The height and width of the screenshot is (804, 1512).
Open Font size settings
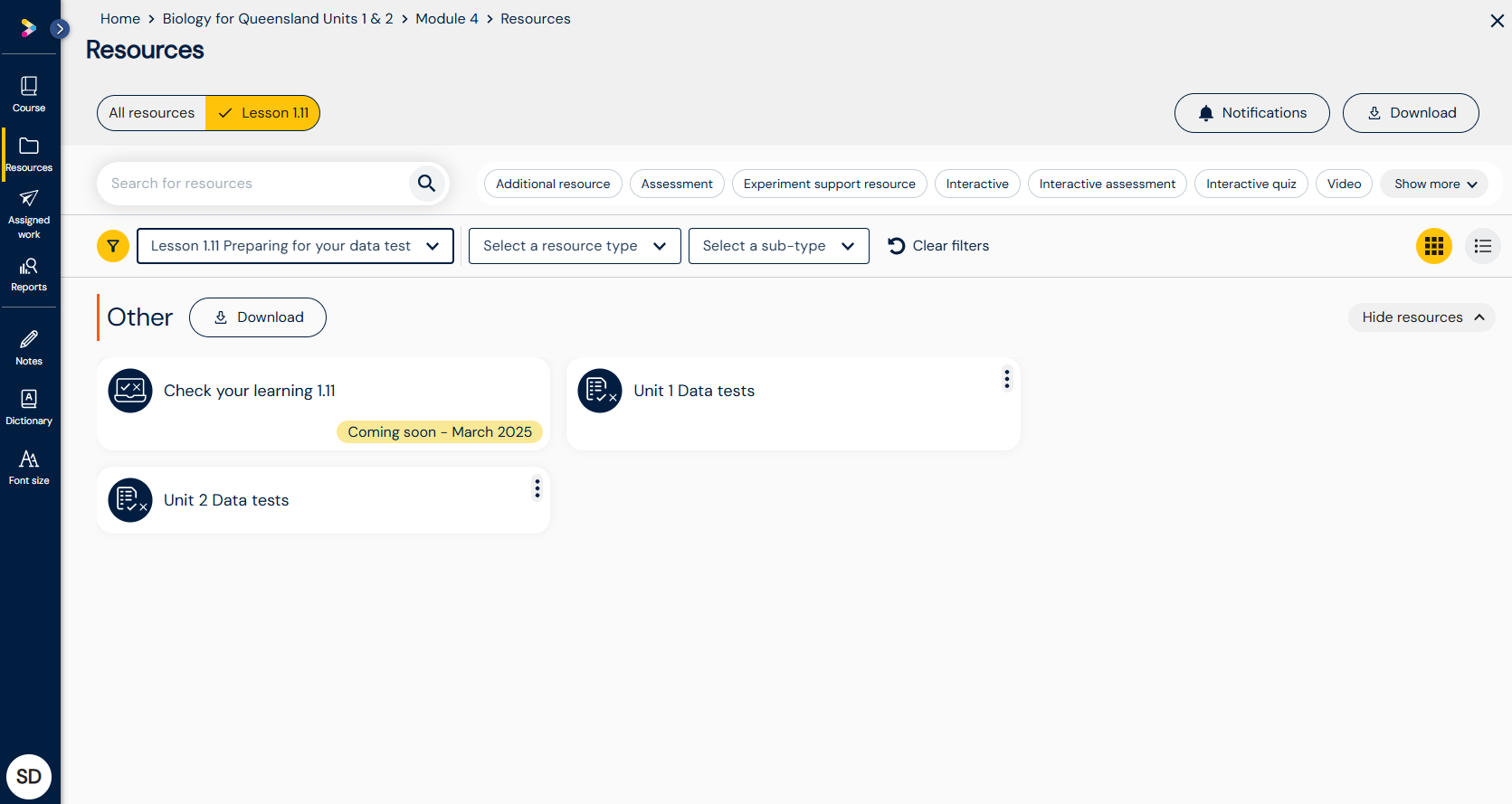(29, 467)
